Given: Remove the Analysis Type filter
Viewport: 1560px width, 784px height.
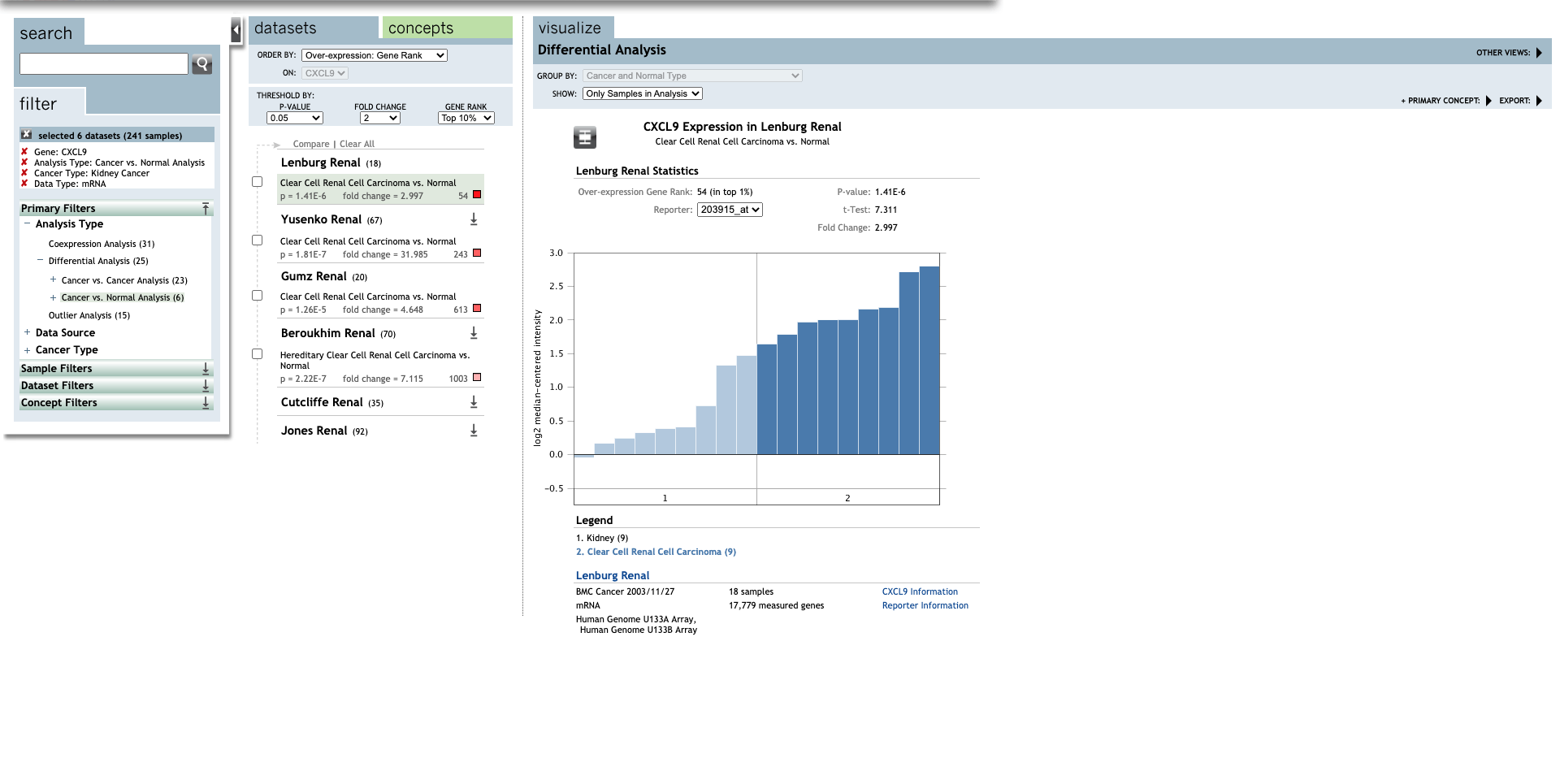Looking at the screenshot, I should [x=24, y=162].
